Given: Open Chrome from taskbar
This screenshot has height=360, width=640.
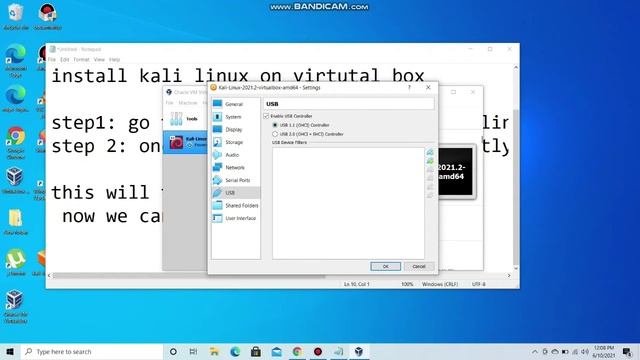Looking at the screenshot, I should [297, 351].
